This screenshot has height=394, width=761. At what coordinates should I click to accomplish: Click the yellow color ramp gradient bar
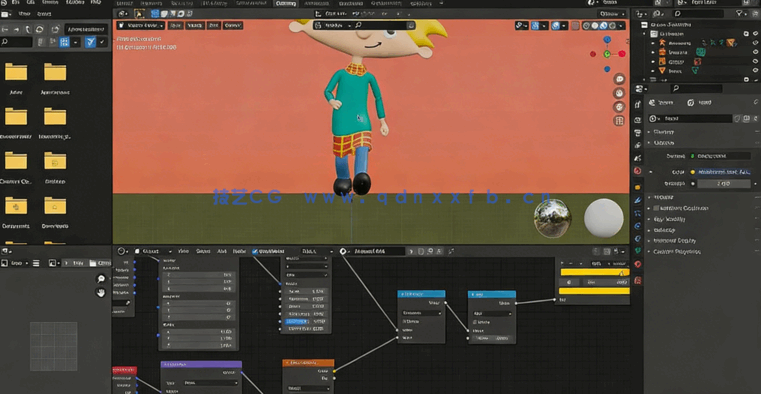(595, 273)
